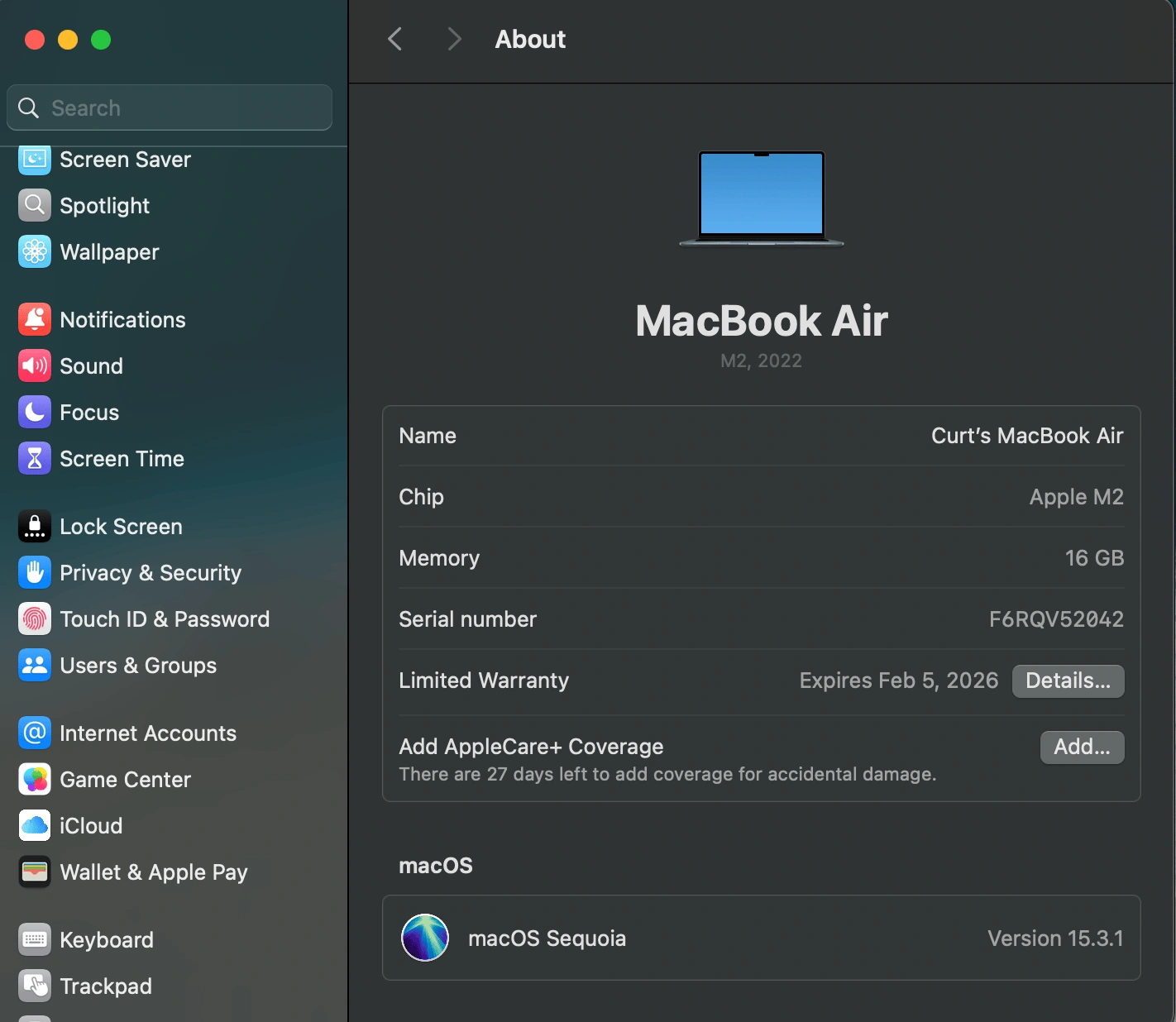The width and height of the screenshot is (1176, 1022).
Task: Open the Game Center icon
Action: [x=35, y=780]
